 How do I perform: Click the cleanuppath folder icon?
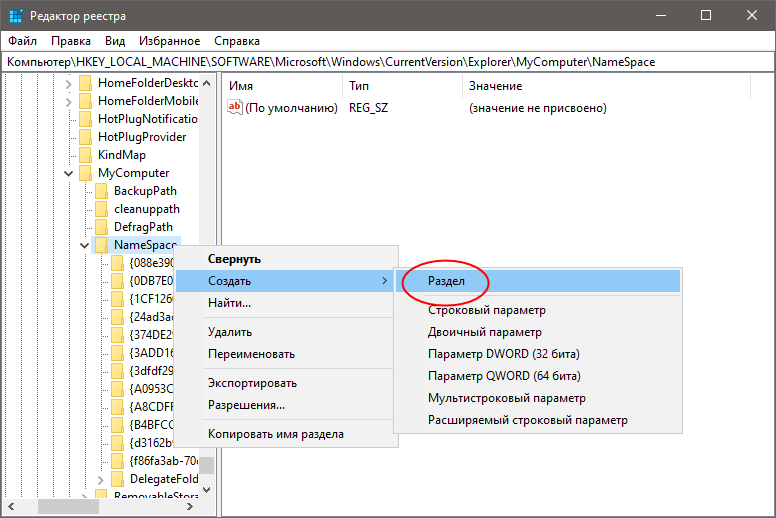[x=101, y=209]
